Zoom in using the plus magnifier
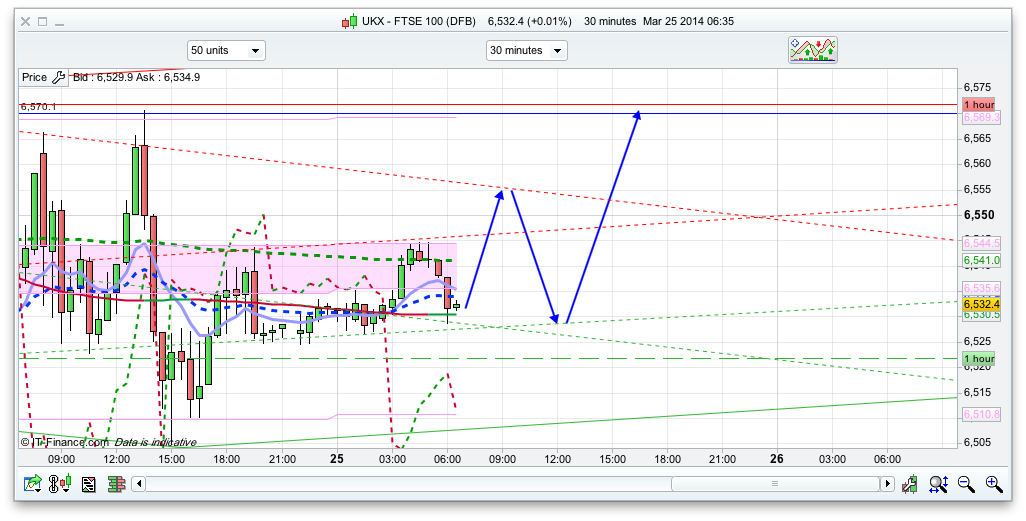This screenshot has height=521, width=1026. coord(993,485)
